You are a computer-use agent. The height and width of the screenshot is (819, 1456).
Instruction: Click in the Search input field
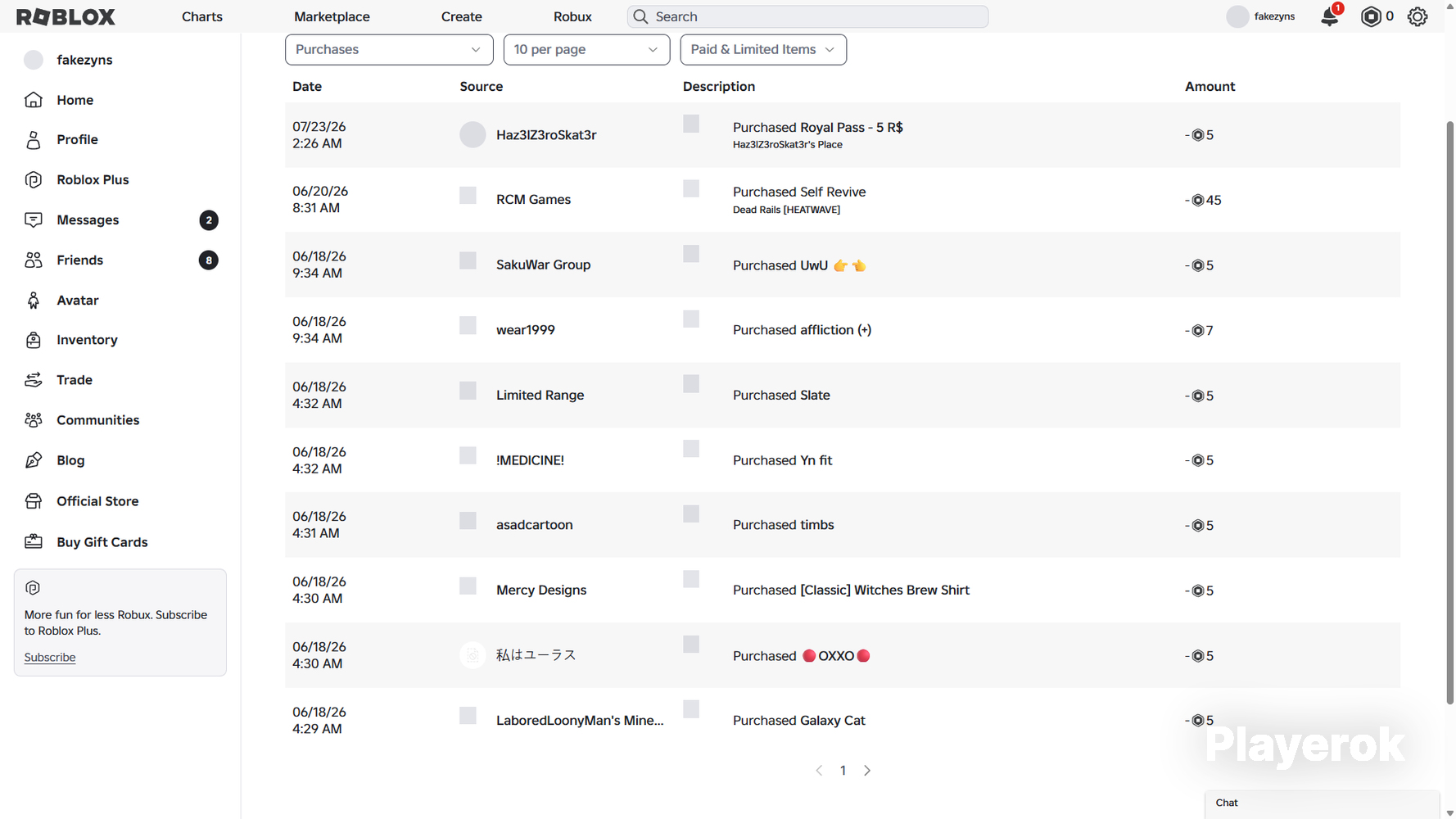pyautogui.click(x=807, y=16)
